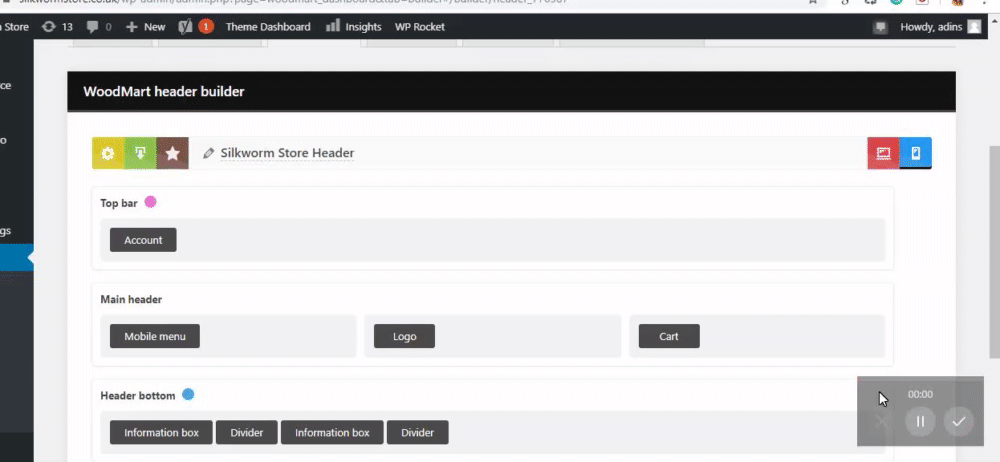1000x462 pixels.
Task: Click the pink dot next to Top bar
Action: 150,202
